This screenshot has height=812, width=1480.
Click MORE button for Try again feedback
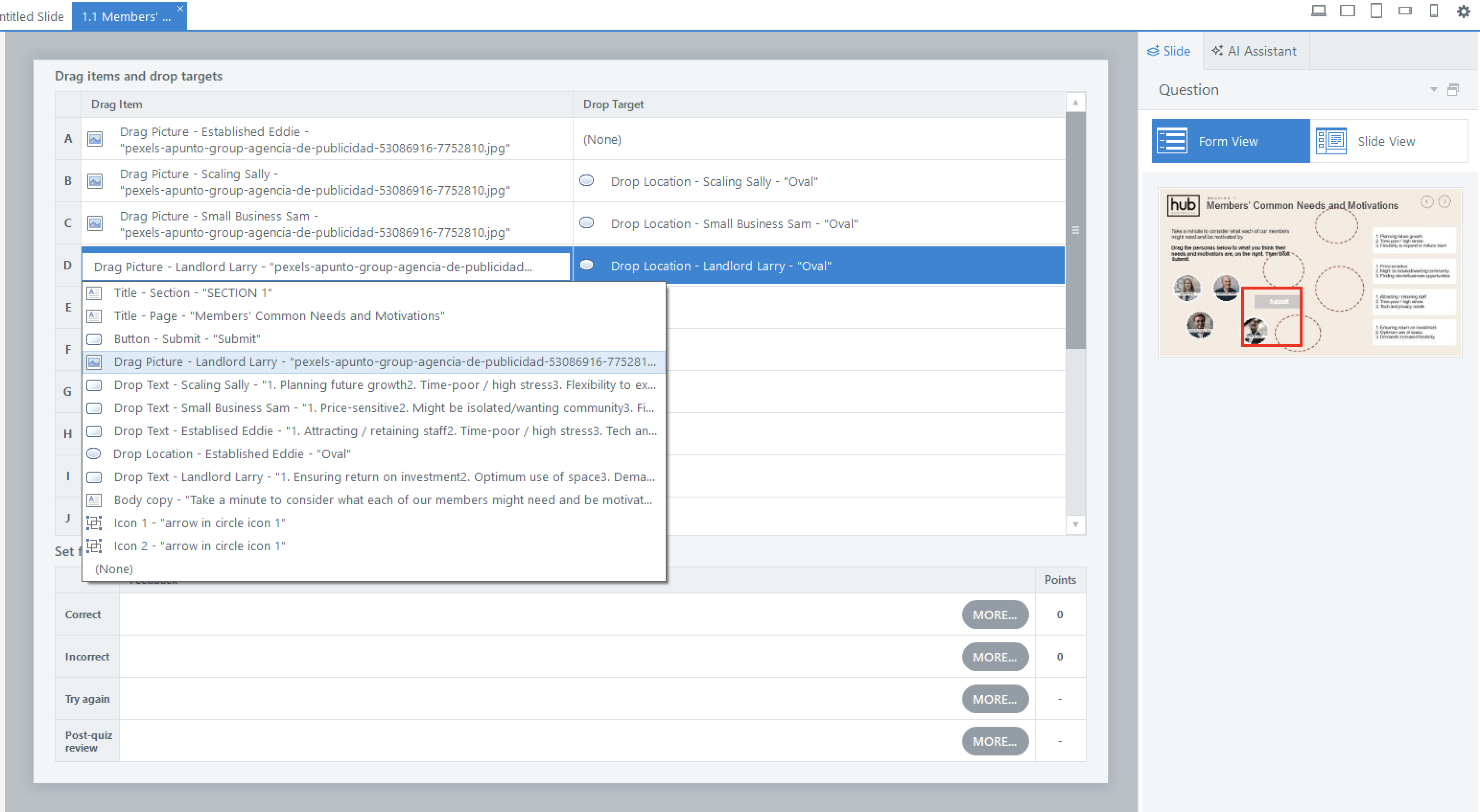point(995,699)
